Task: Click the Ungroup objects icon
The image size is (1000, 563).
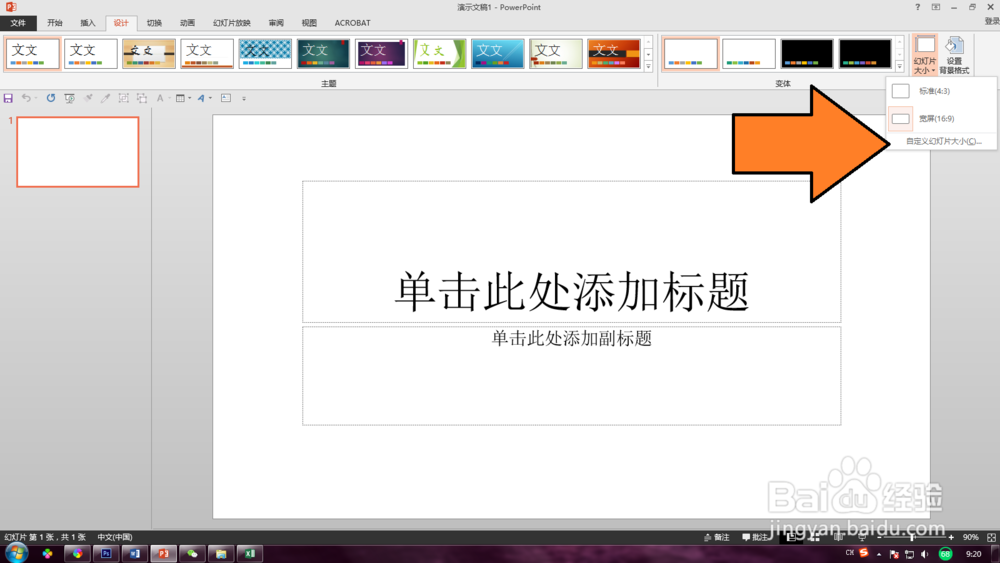Action: point(142,98)
